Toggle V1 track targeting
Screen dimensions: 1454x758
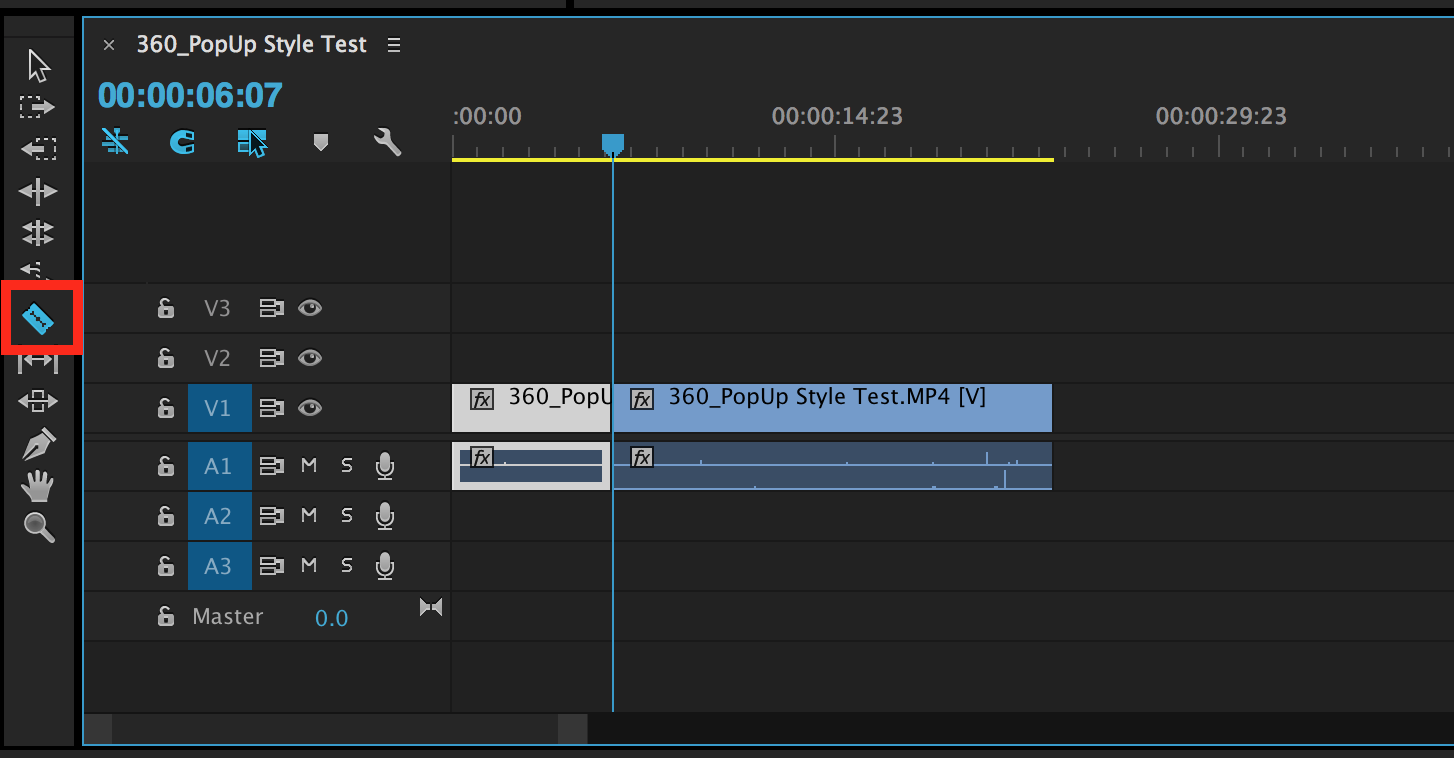(x=219, y=408)
